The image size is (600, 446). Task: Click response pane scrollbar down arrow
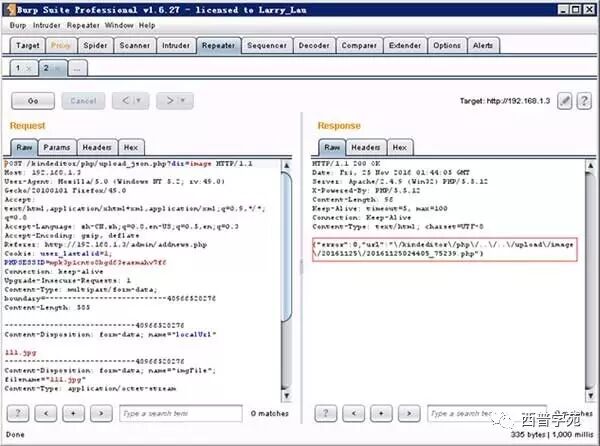(x=590, y=396)
